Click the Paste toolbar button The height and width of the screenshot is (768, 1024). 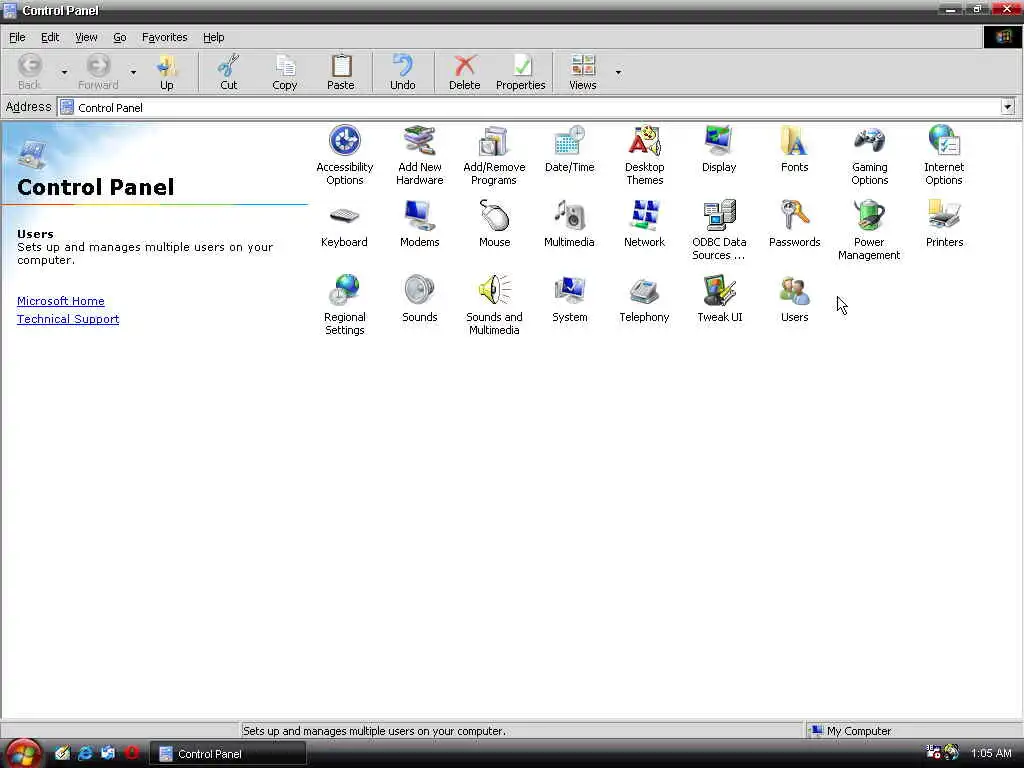(340, 72)
